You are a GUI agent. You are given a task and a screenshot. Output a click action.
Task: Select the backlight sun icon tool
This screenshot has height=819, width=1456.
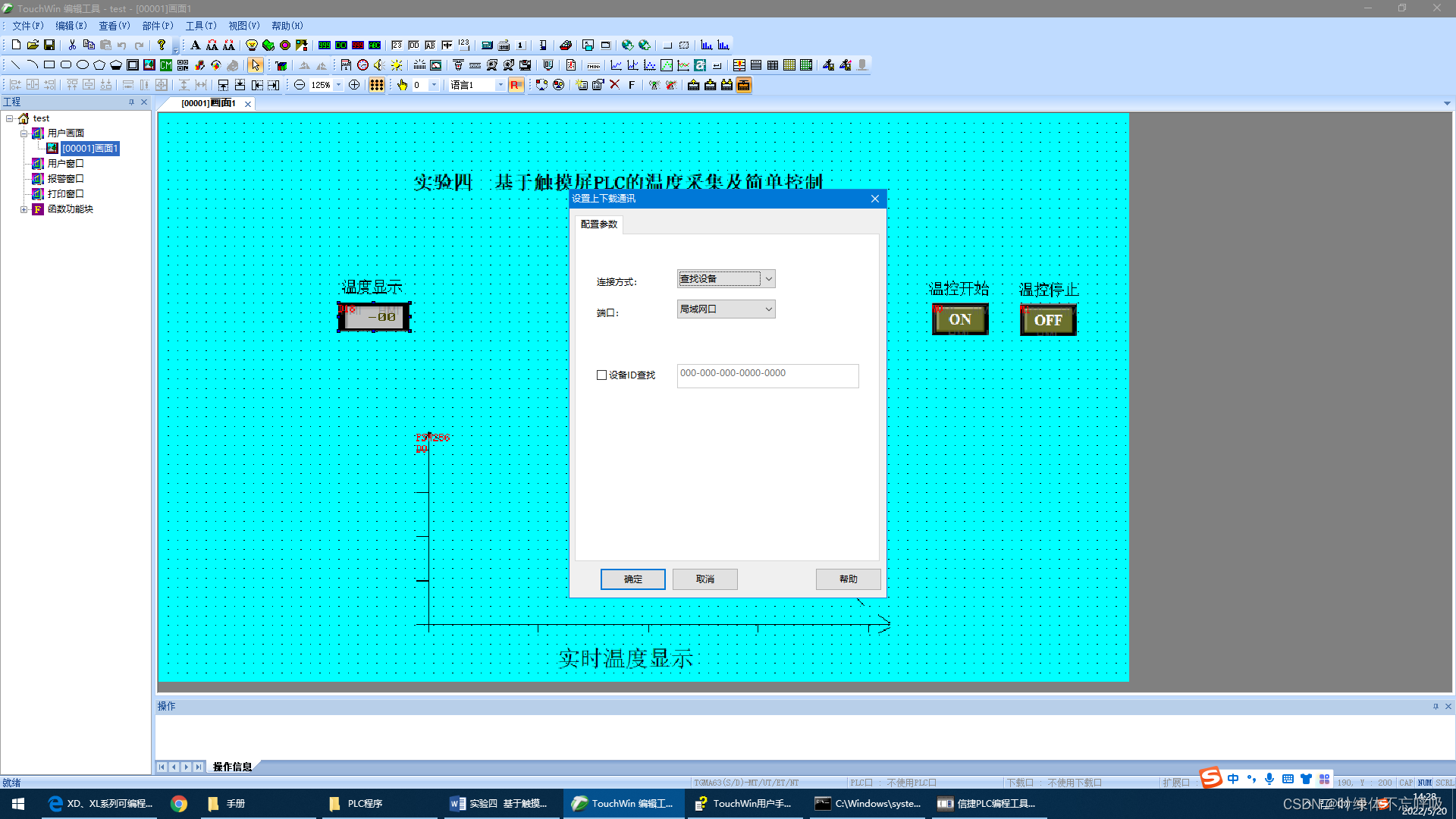coord(396,64)
